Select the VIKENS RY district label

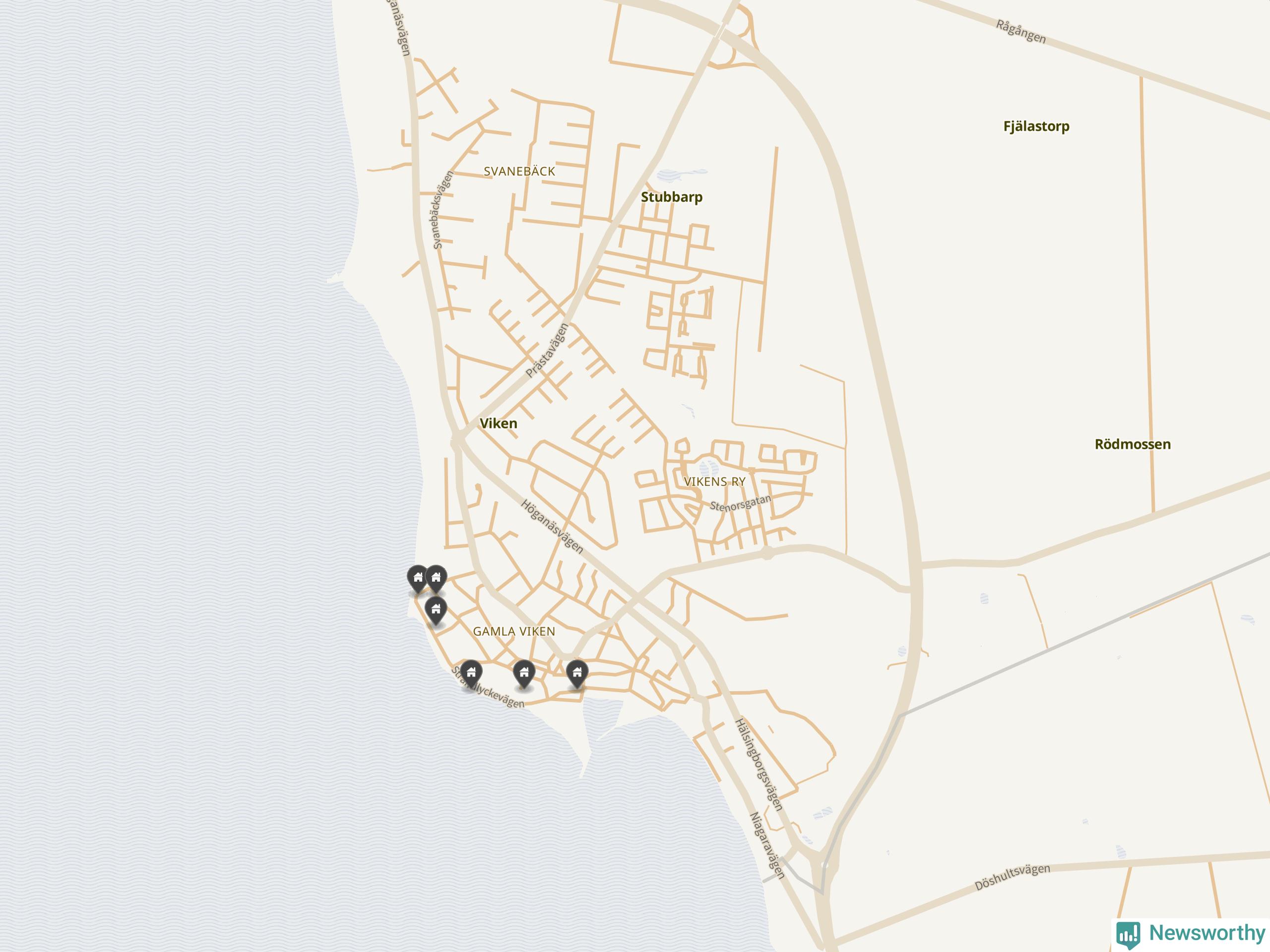pos(715,482)
